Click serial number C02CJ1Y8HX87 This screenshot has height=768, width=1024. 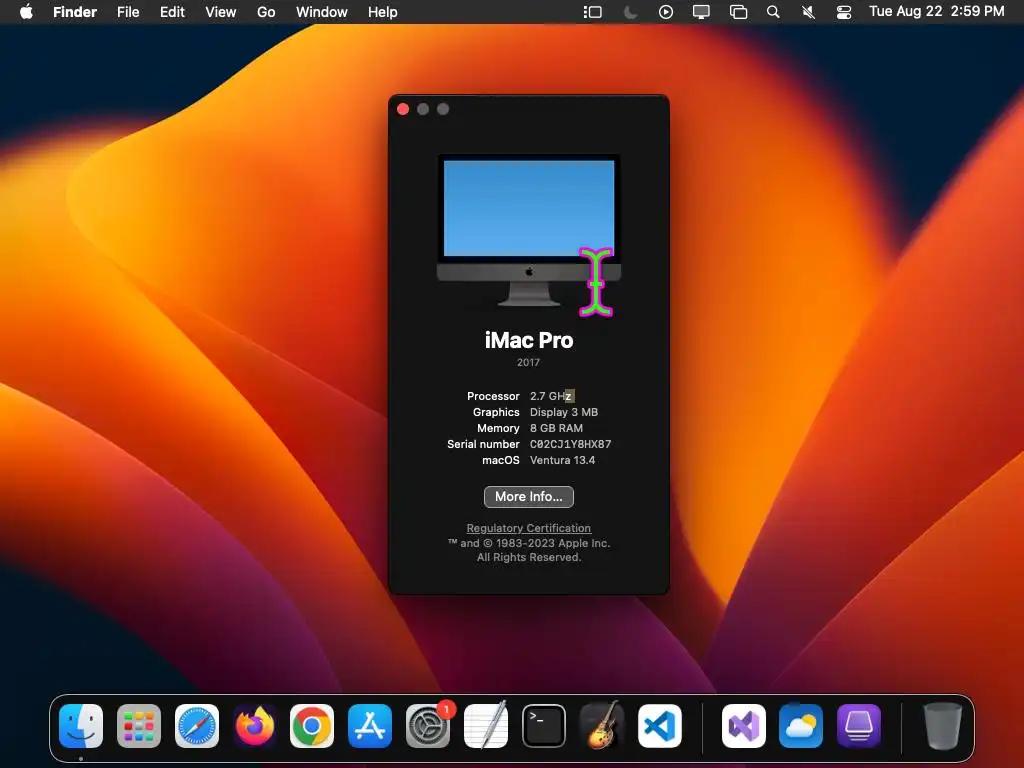coord(570,444)
